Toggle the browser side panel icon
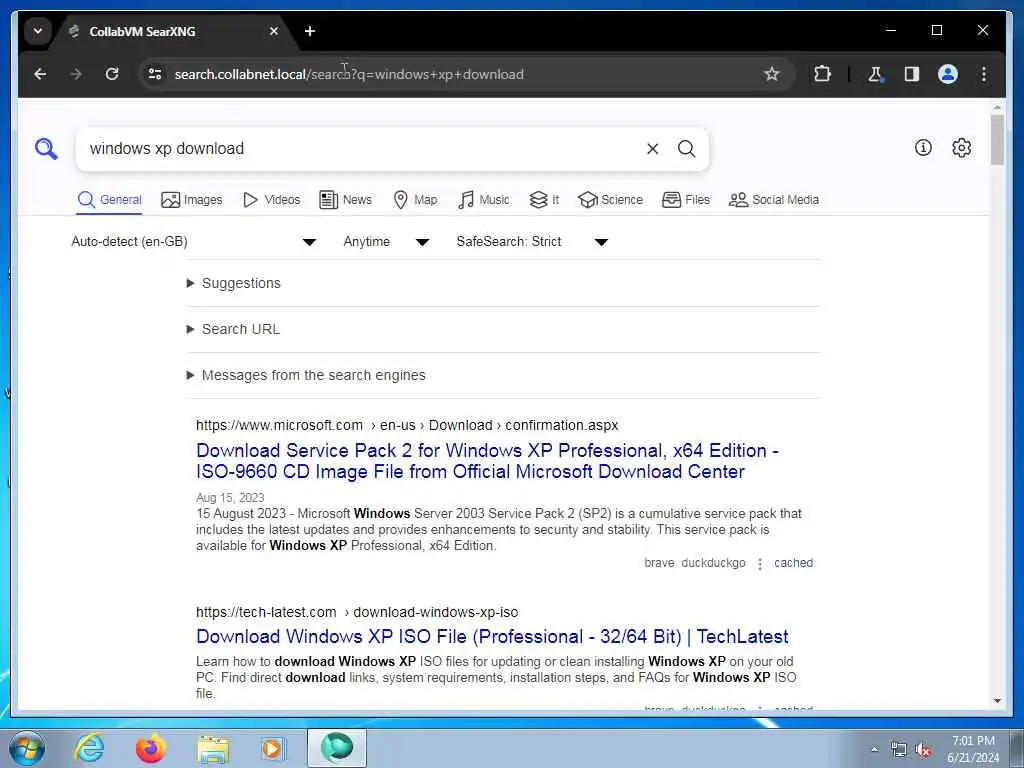 (x=912, y=74)
